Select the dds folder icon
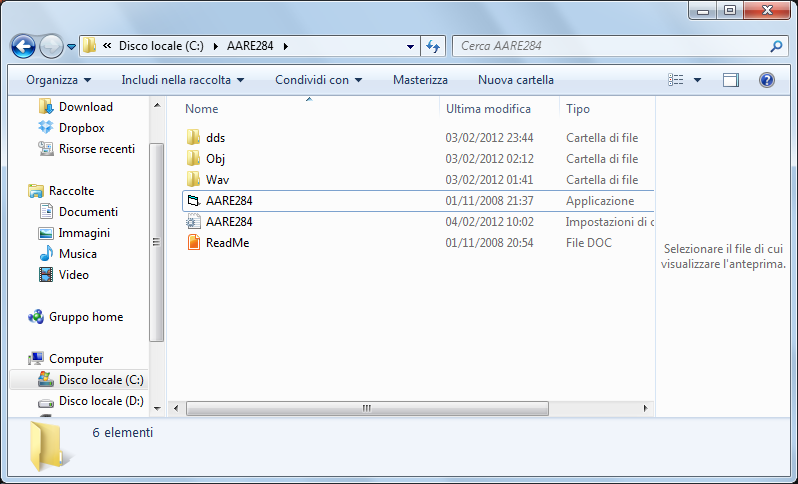 pyautogui.click(x=193, y=137)
